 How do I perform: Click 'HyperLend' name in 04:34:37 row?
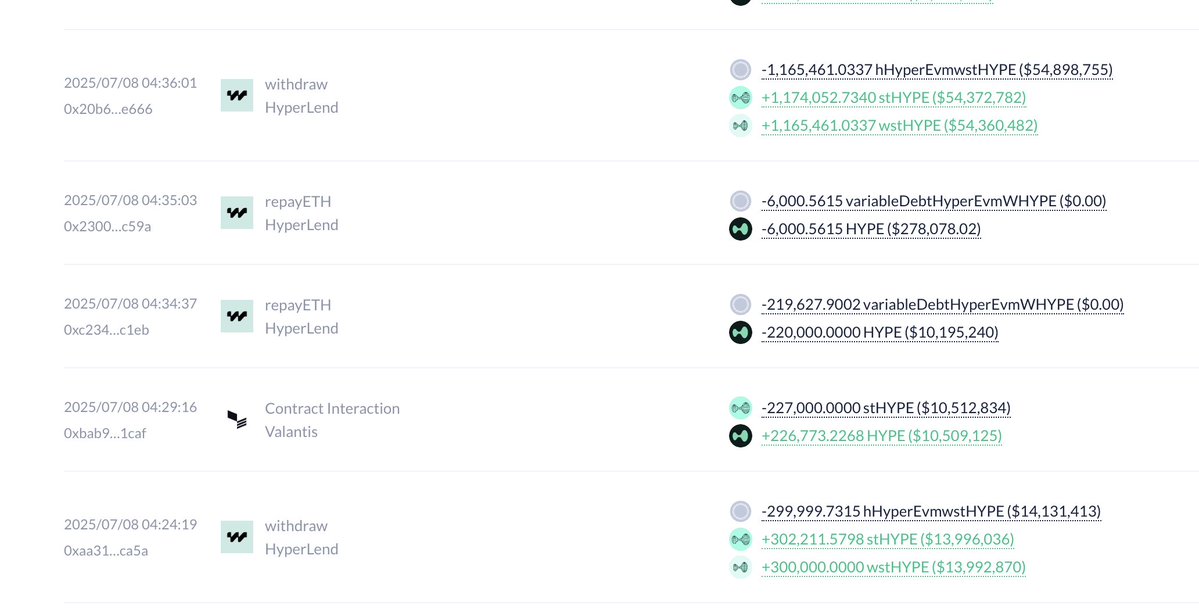[x=301, y=328]
